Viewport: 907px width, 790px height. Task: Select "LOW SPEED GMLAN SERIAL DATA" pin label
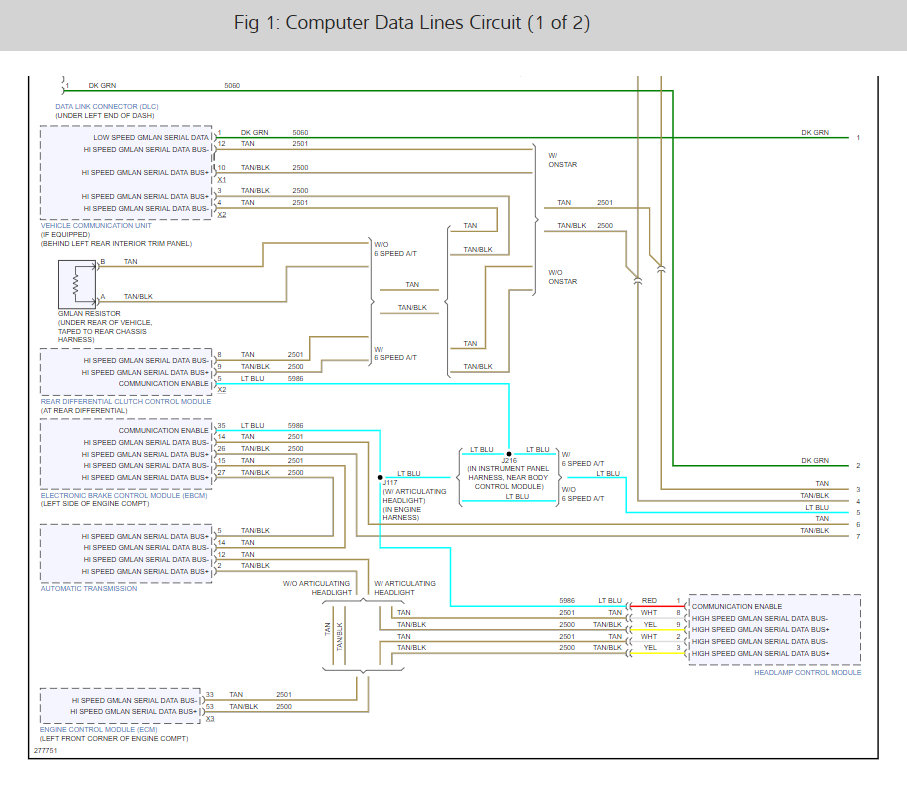click(151, 138)
